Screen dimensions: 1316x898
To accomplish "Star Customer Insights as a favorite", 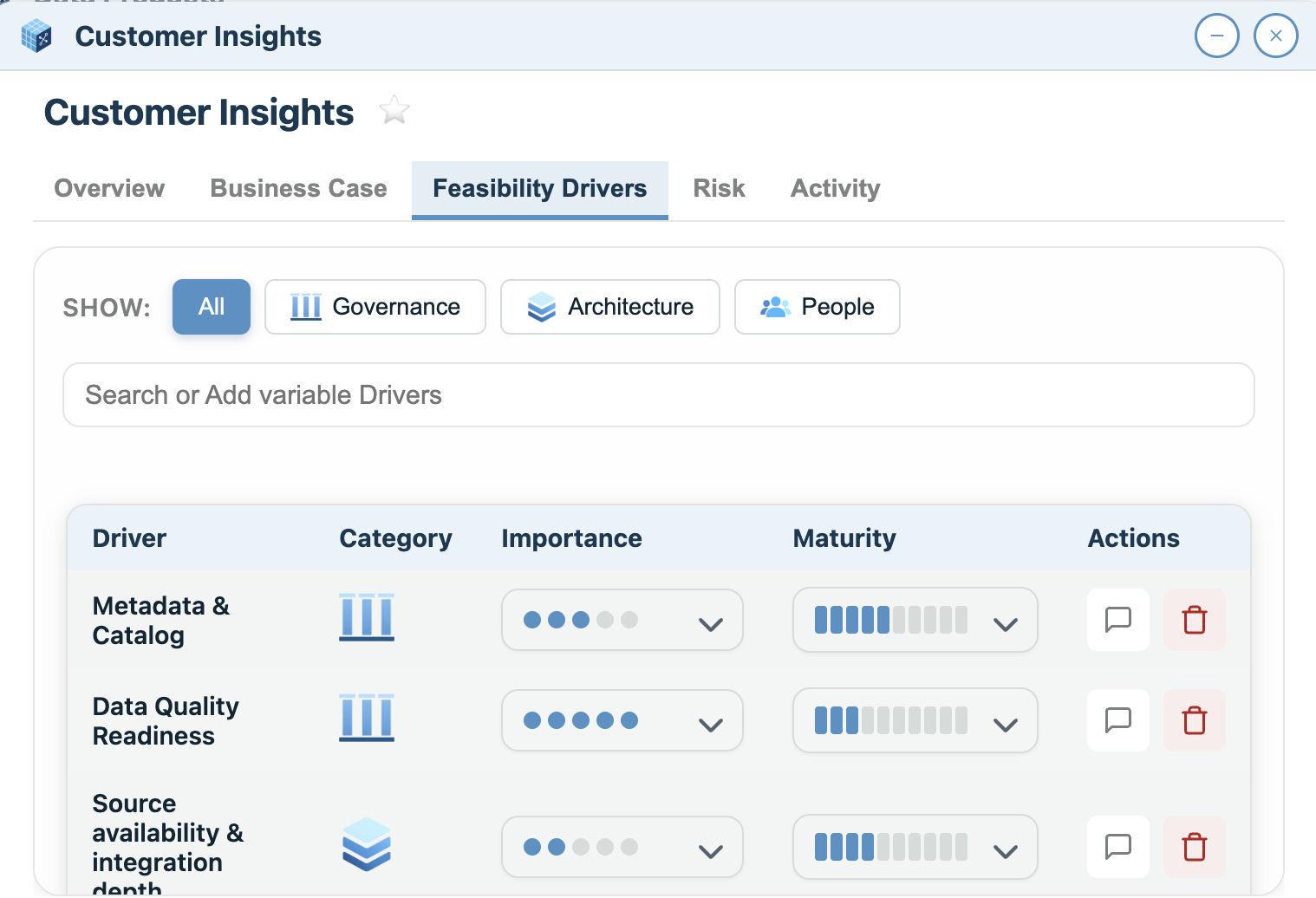I will (394, 111).
